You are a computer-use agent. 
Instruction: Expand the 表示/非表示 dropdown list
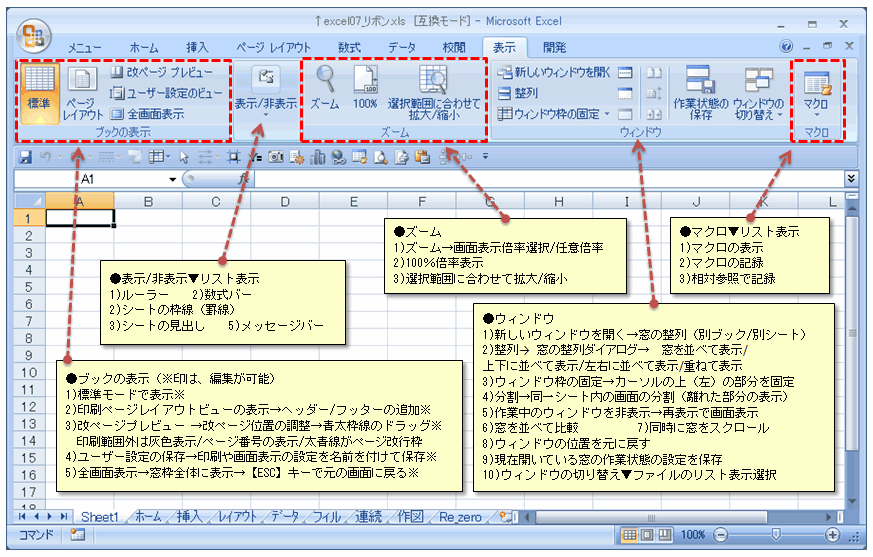266,115
